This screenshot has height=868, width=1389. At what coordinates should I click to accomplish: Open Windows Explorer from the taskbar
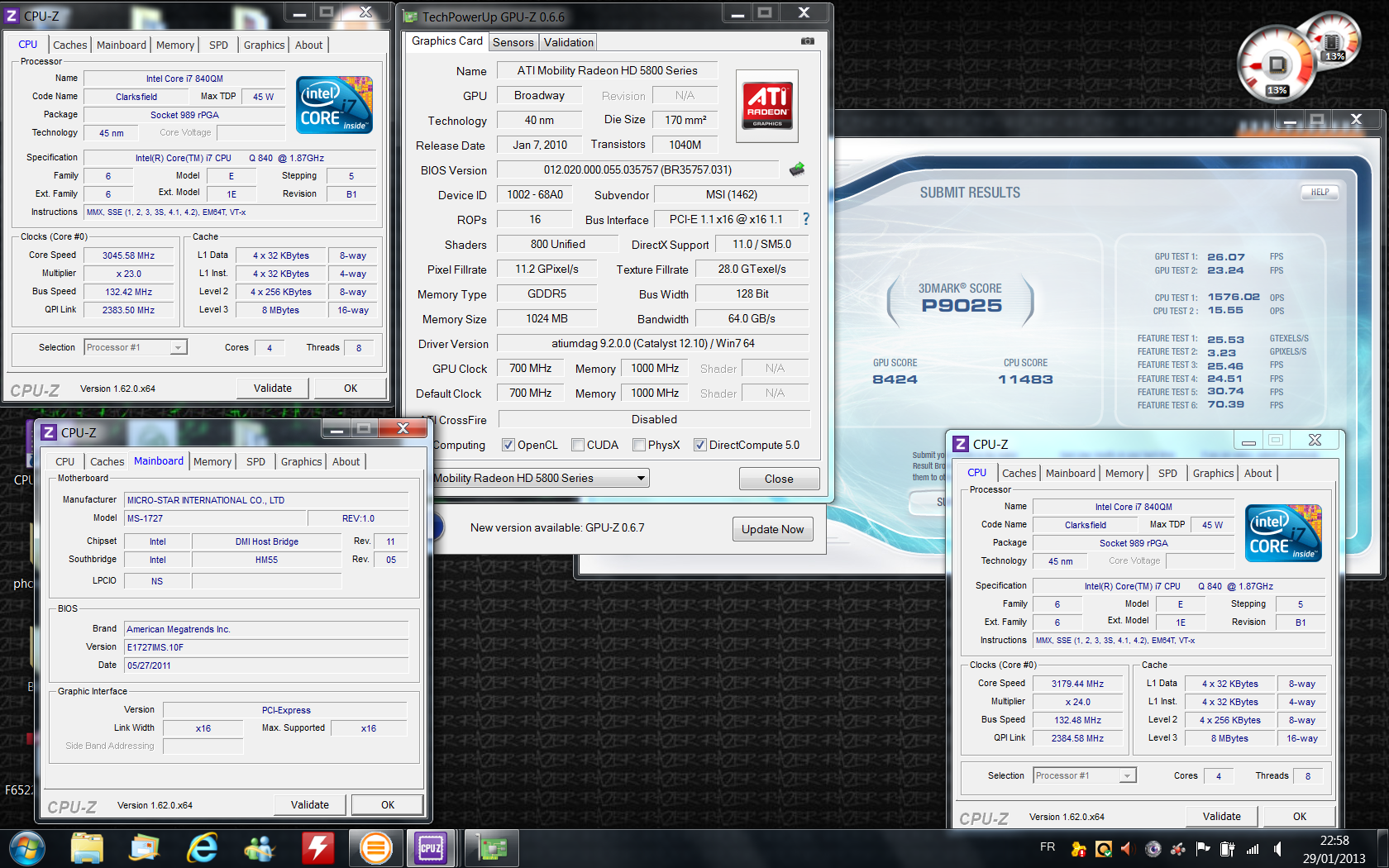click(87, 848)
